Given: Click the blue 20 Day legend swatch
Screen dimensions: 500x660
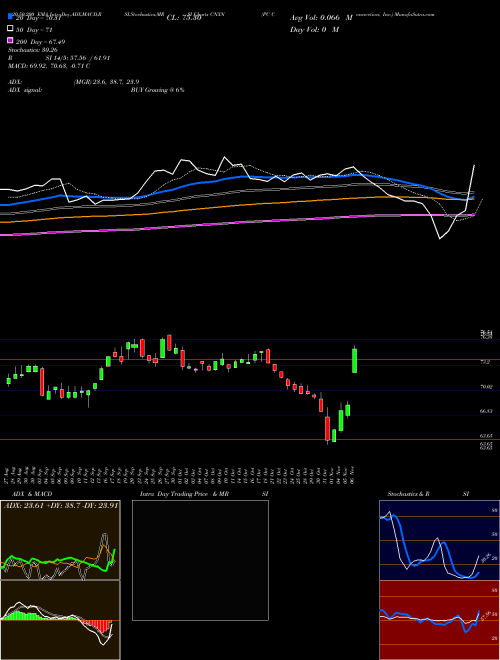Looking at the screenshot, I should (10, 17).
